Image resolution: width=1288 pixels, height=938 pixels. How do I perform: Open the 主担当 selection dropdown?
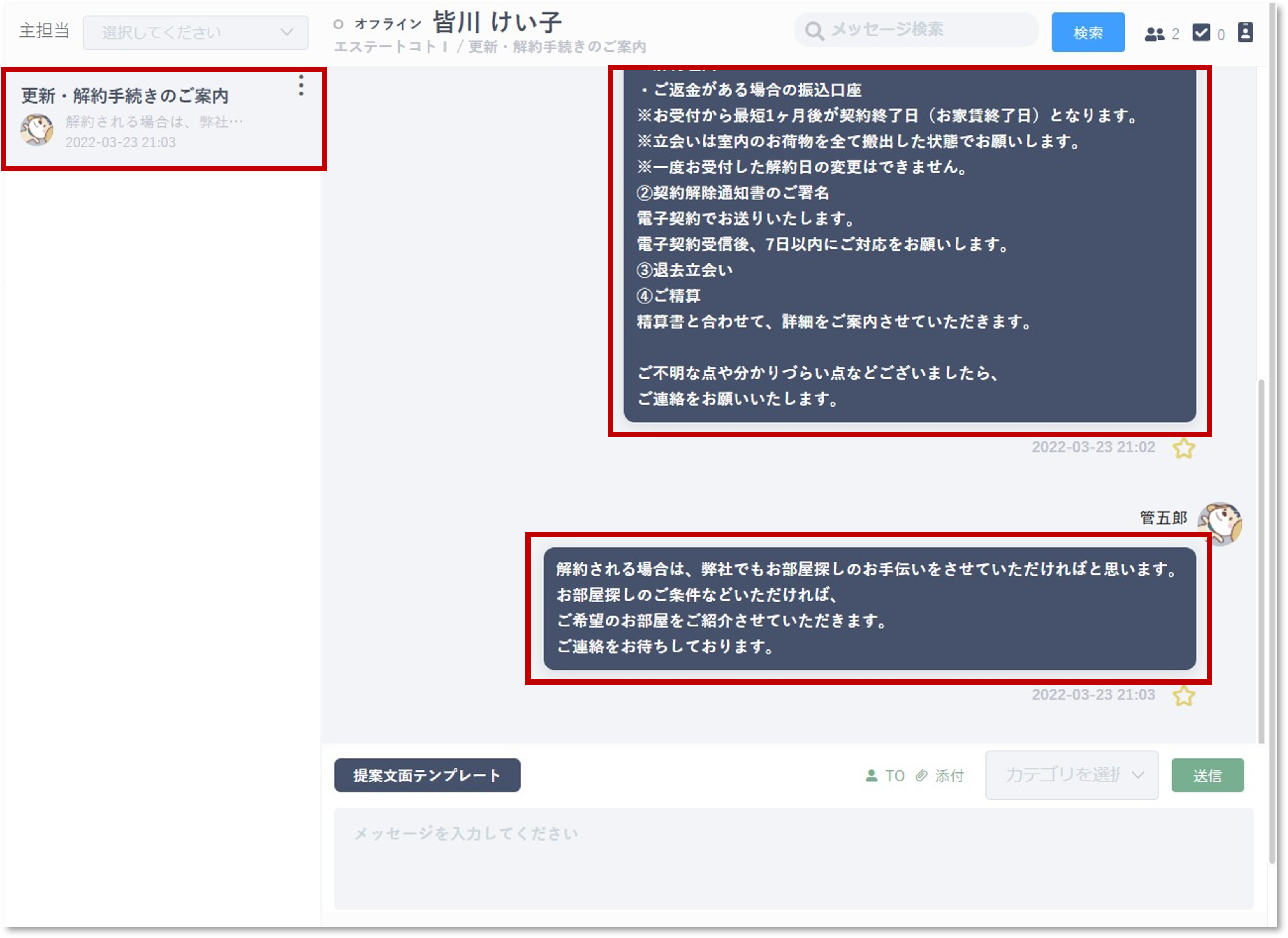pos(196,32)
